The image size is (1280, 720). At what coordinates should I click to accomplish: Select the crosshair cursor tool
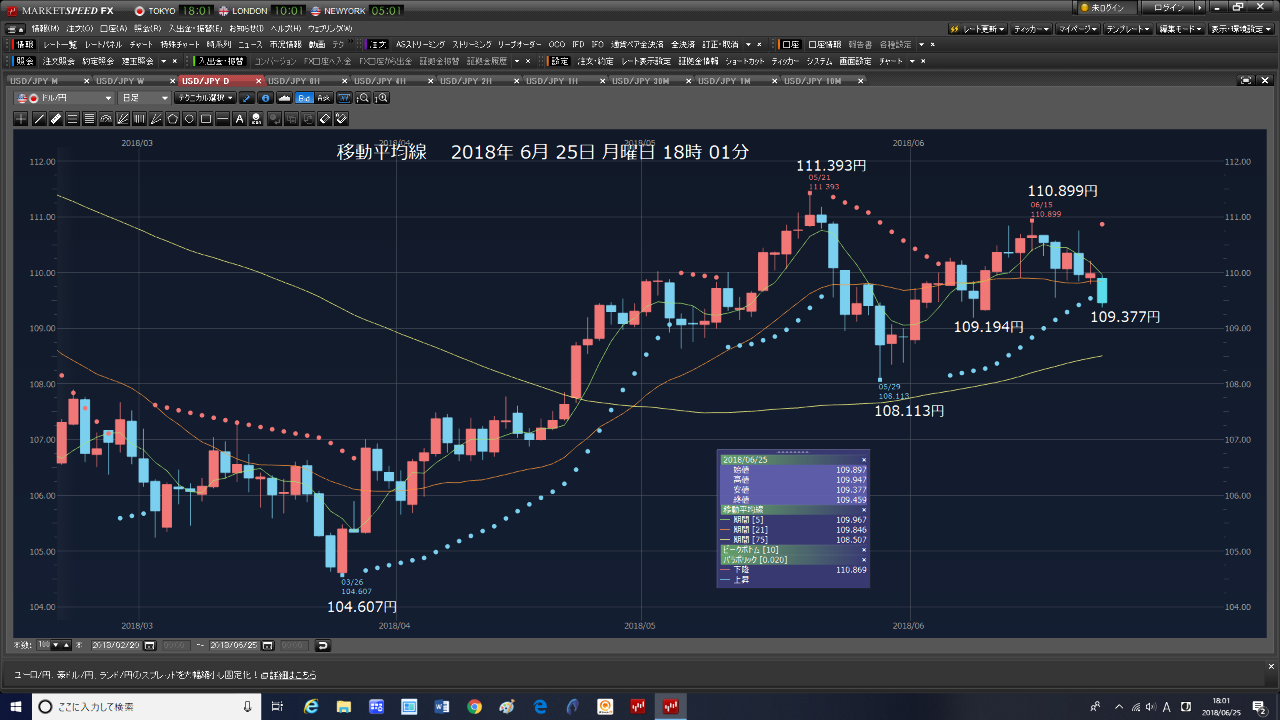[x=22, y=119]
